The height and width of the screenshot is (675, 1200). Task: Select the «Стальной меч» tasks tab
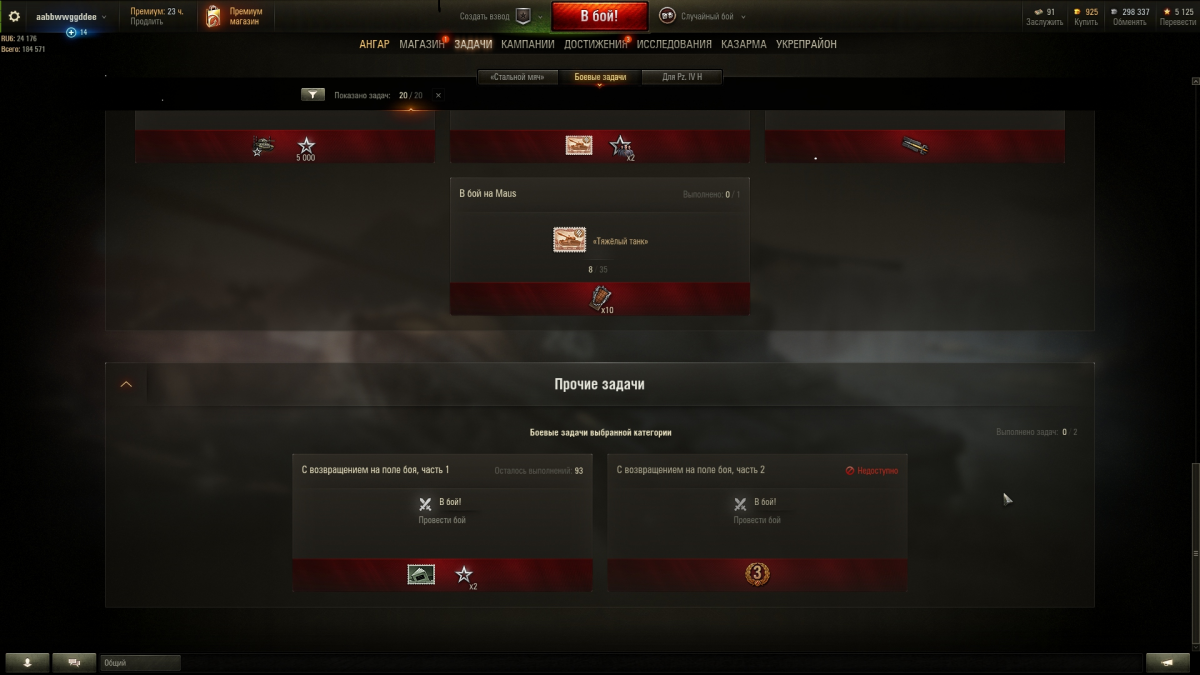pyautogui.click(x=517, y=77)
